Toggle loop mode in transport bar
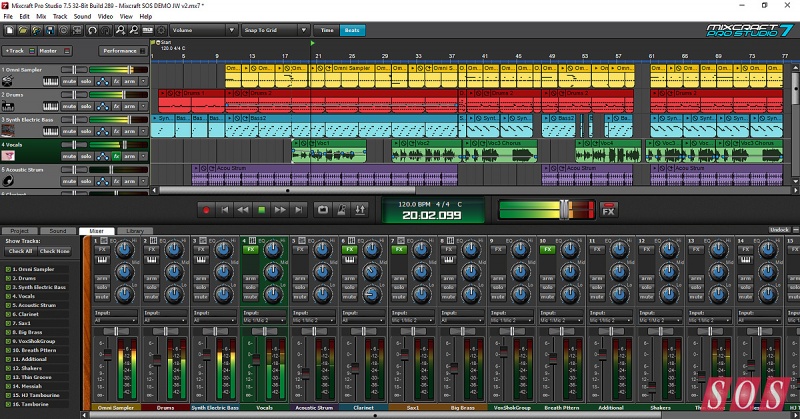This screenshot has height=419, width=800. pos(323,210)
